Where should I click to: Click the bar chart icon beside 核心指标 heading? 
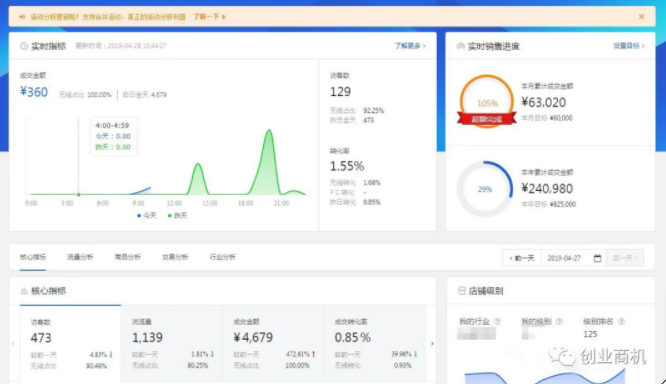(24, 291)
